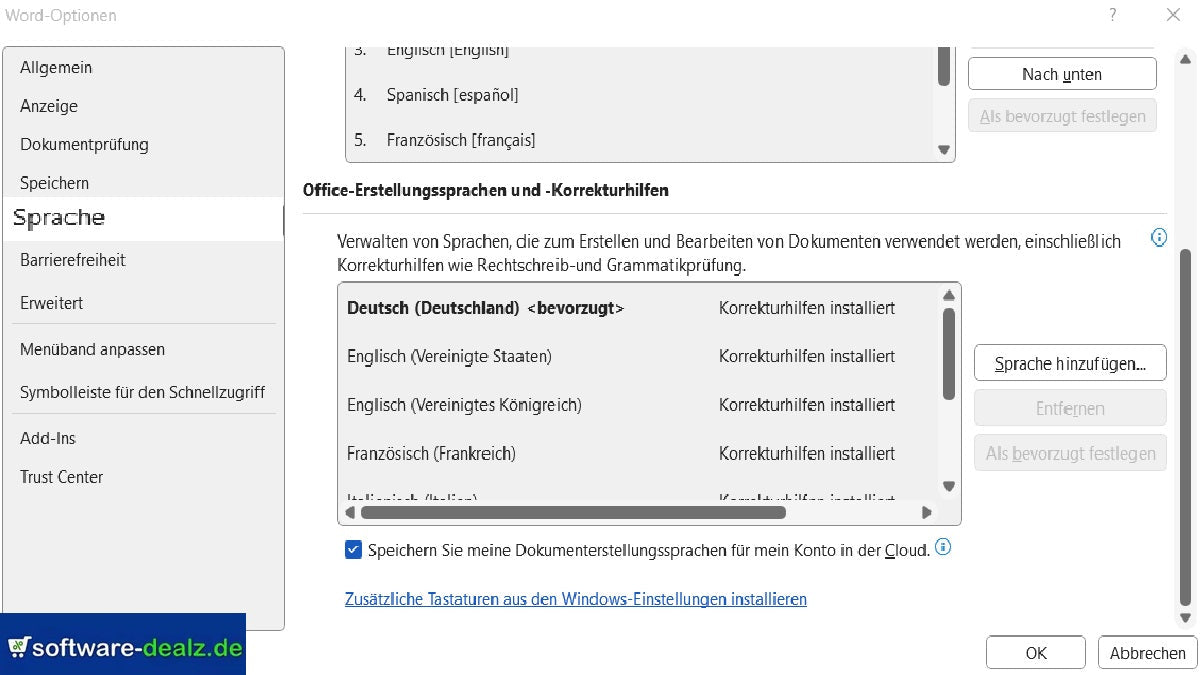Image resolution: width=1200 pixels, height=675 pixels.
Task: Dismiss the dialog via Abbrechen
Action: click(1147, 652)
